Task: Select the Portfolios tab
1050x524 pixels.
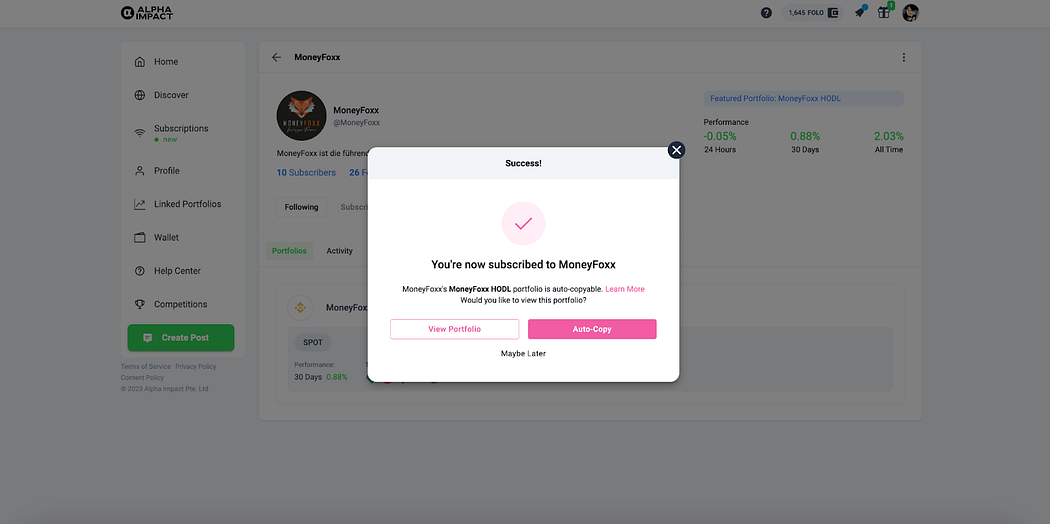Action: tap(289, 251)
